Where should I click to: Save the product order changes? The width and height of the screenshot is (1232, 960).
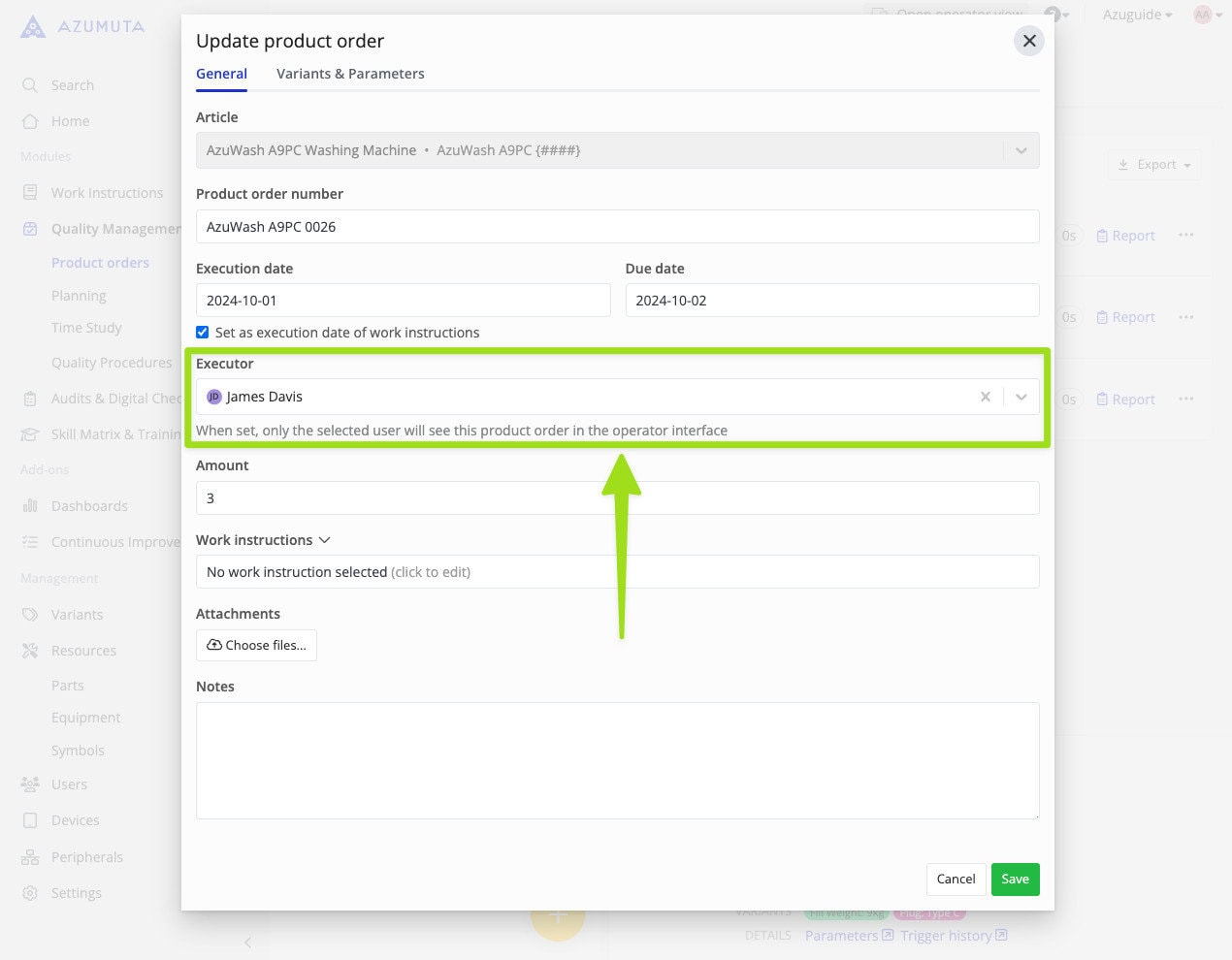[x=1015, y=879]
